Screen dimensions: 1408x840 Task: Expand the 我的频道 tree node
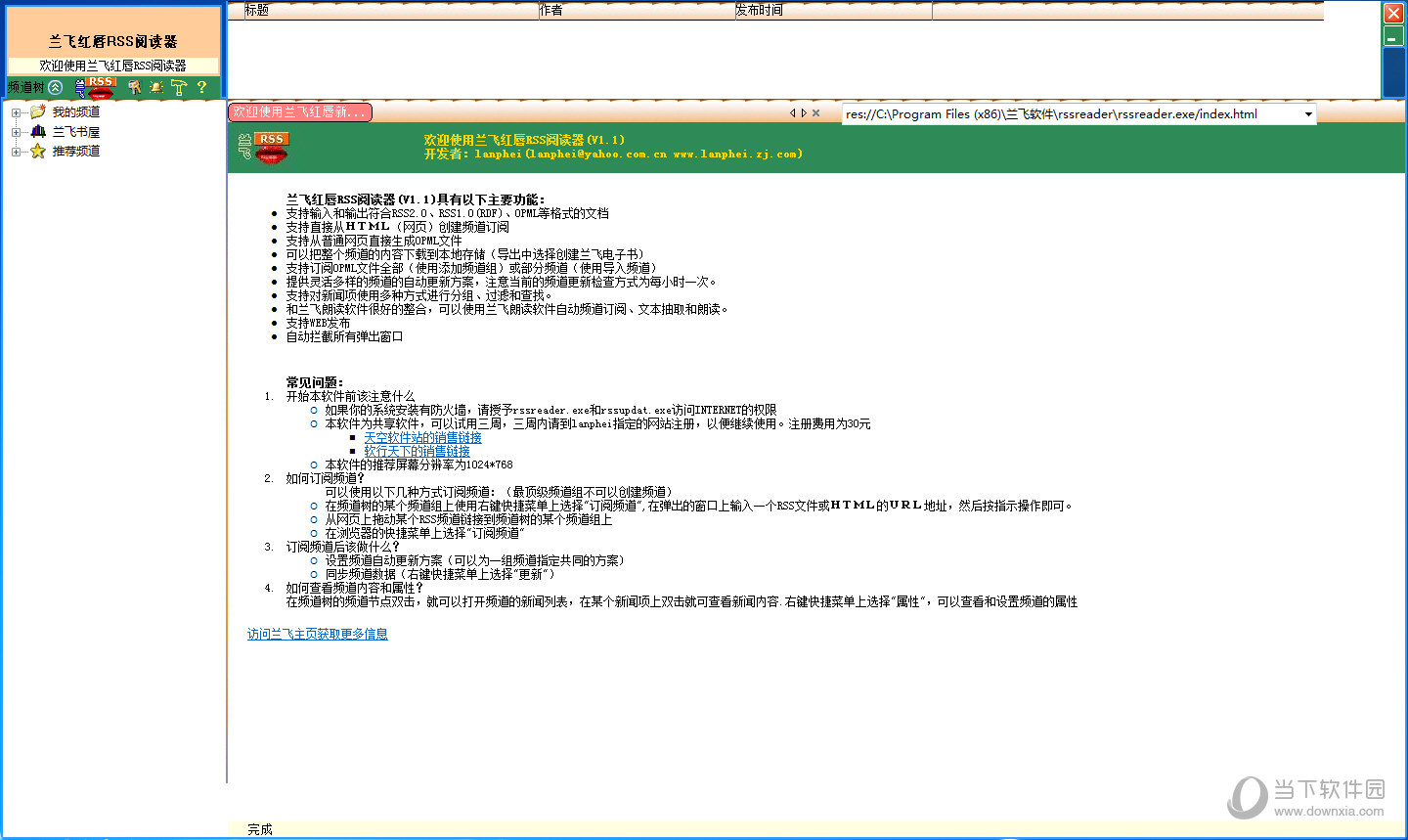point(16,112)
